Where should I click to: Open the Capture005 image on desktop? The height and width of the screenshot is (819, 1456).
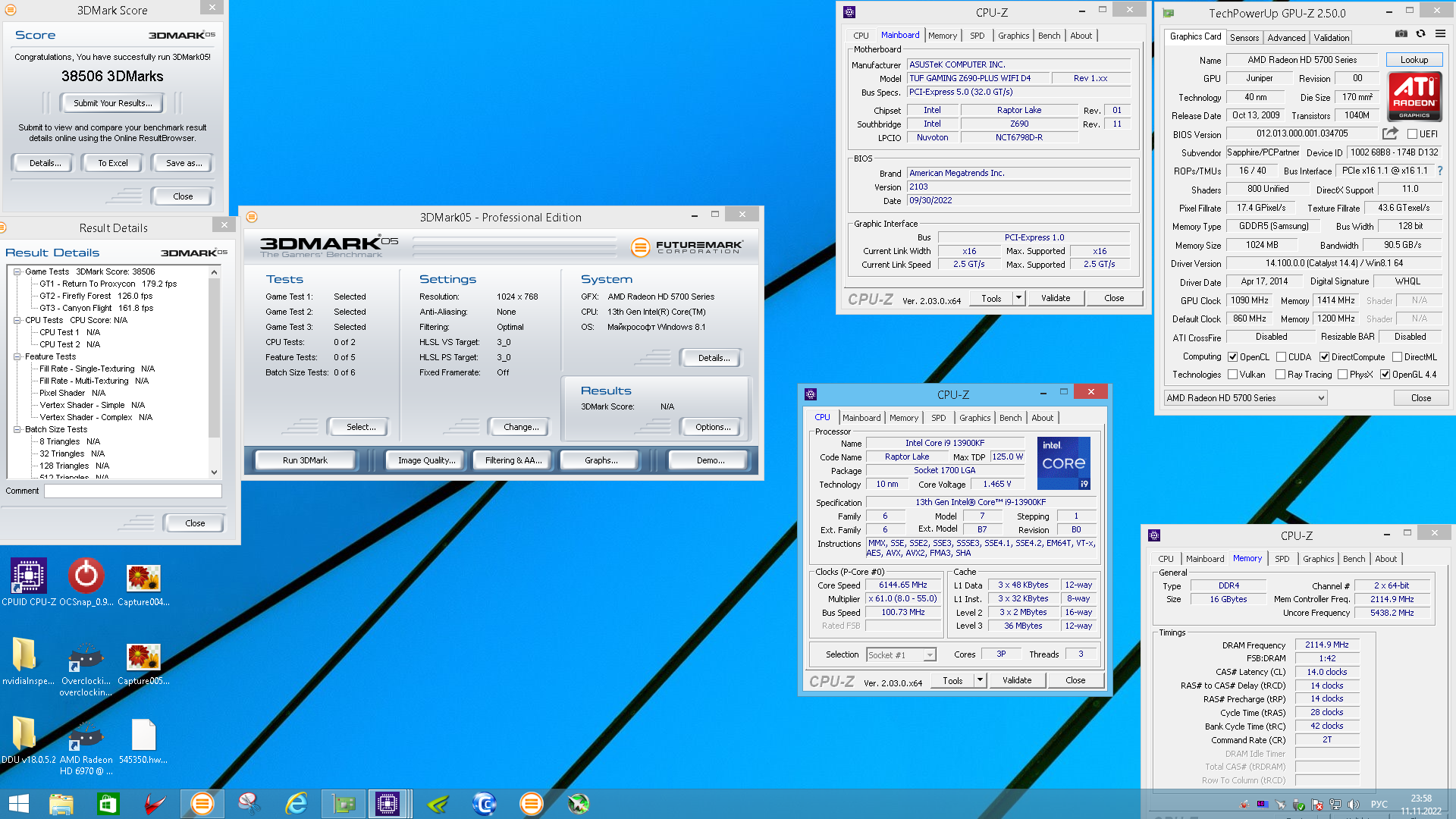click(143, 663)
